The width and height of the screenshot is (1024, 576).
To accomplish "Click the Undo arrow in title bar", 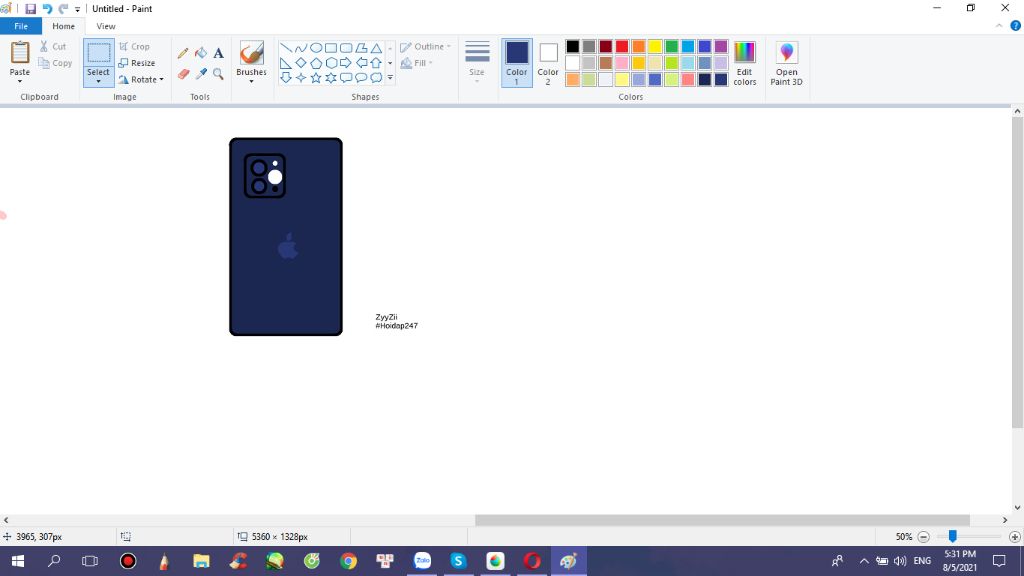I will pos(47,9).
